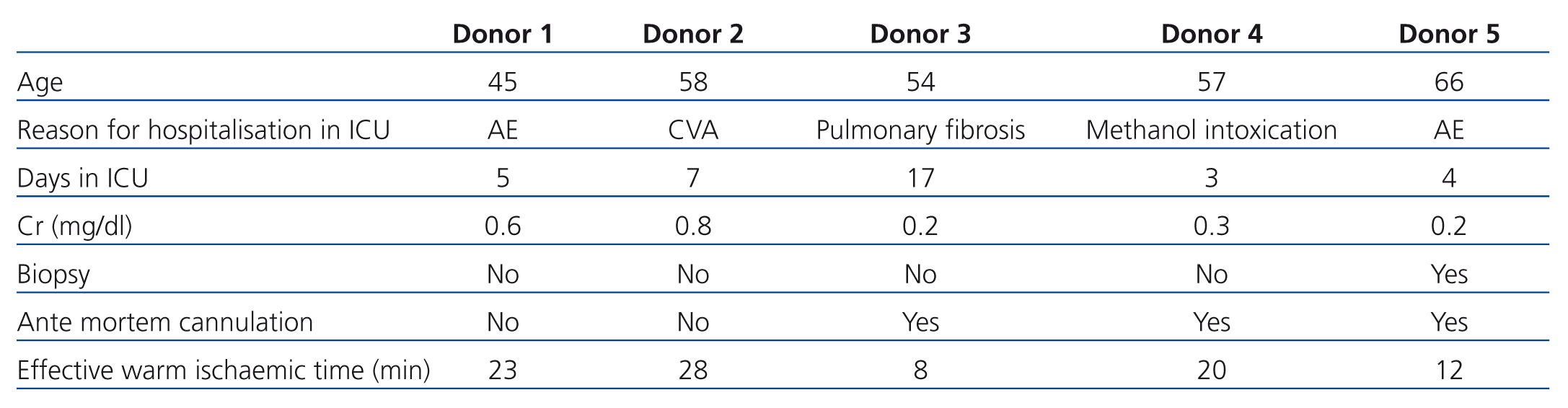Select Donor 3's 17 days in ICU

click(x=920, y=178)
